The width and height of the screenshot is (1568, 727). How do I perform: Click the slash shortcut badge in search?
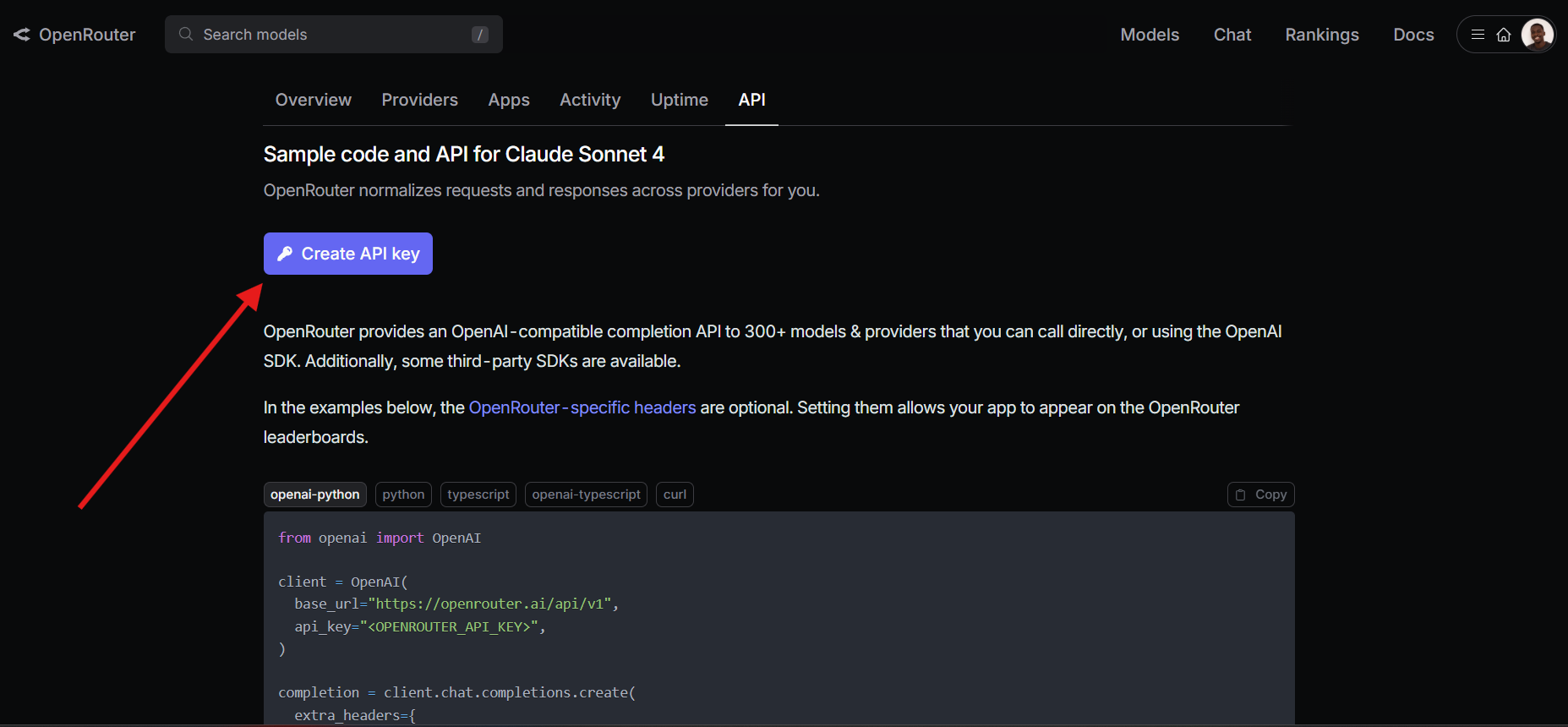480,35
